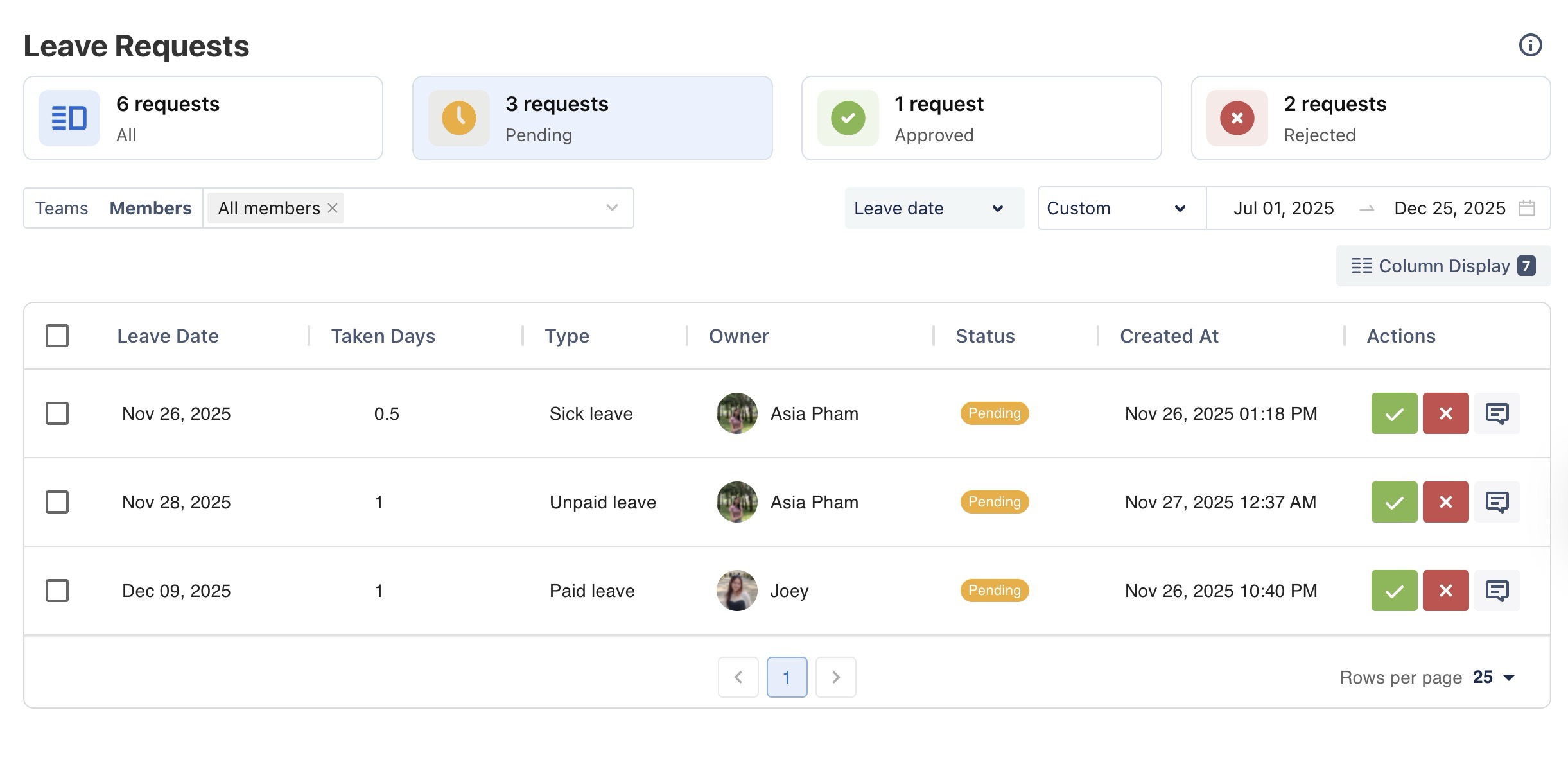
Task: Open the Leave date filter dropdown
Action: [x=934, y=208]
